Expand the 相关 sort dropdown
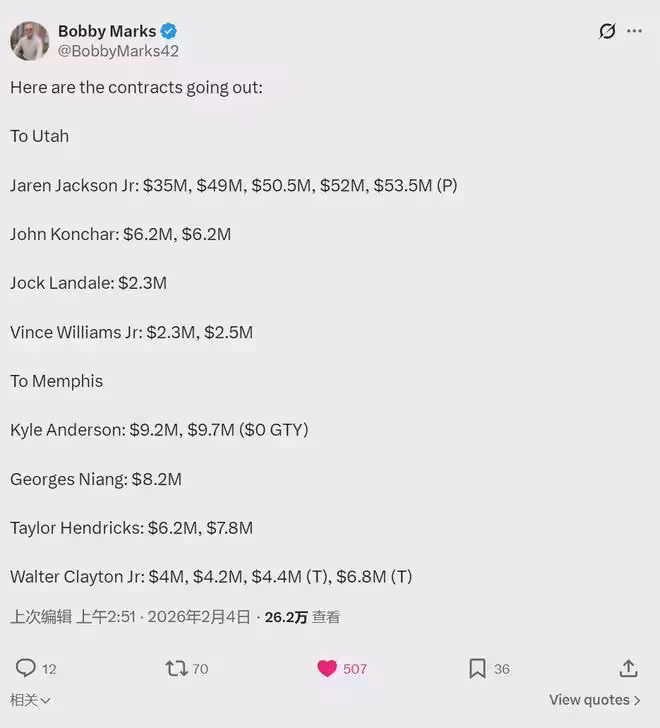The height and width of the screenshot is (728, 660). [30, 700]
